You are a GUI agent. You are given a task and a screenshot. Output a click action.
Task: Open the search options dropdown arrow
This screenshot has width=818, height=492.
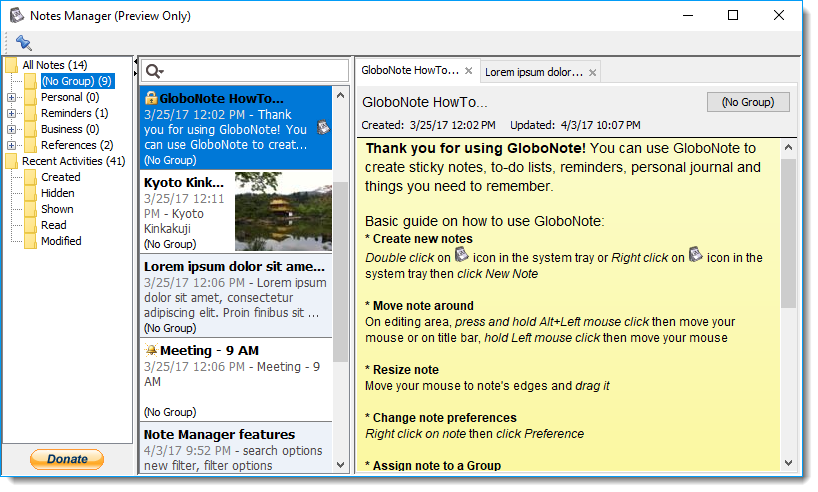point(162,72)
